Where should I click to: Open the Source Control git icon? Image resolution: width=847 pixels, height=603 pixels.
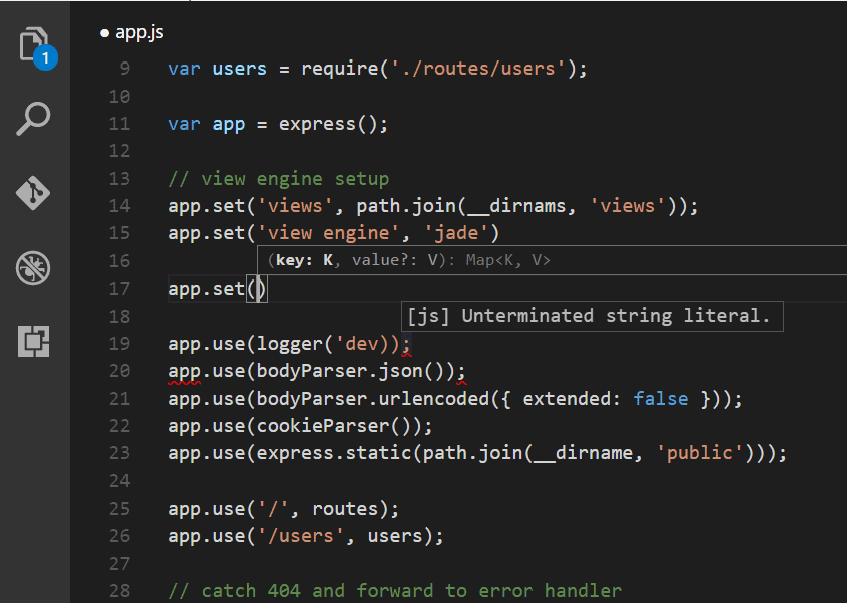(x=33, y=193)
